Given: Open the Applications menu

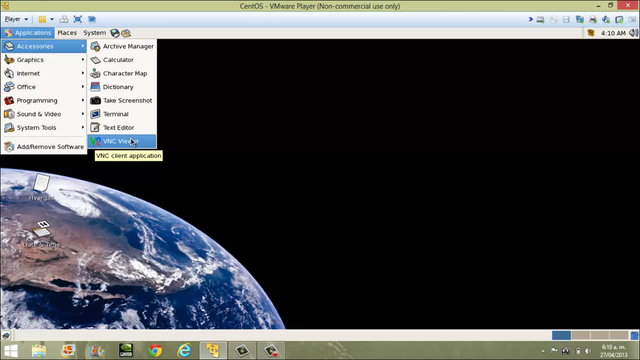Looking at the screenshot, I should tap(28, 33).
